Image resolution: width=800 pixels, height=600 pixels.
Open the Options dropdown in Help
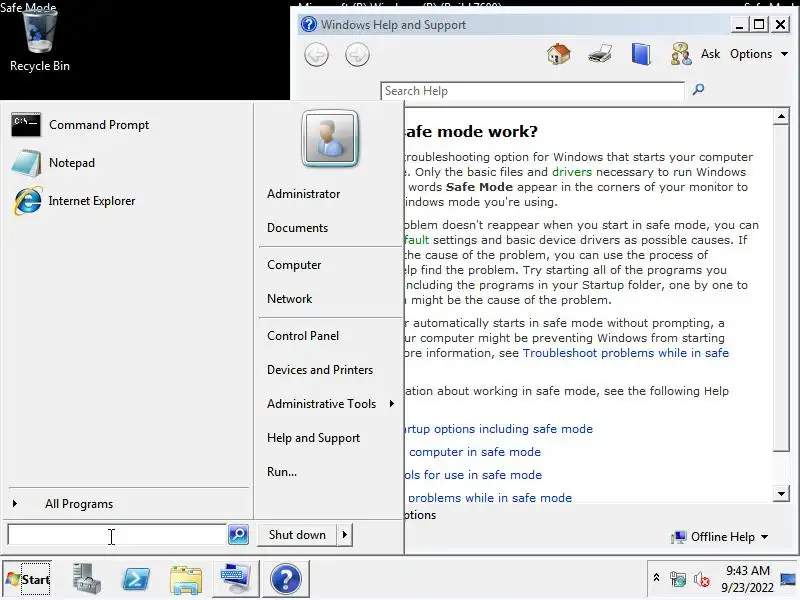point(759,54)
